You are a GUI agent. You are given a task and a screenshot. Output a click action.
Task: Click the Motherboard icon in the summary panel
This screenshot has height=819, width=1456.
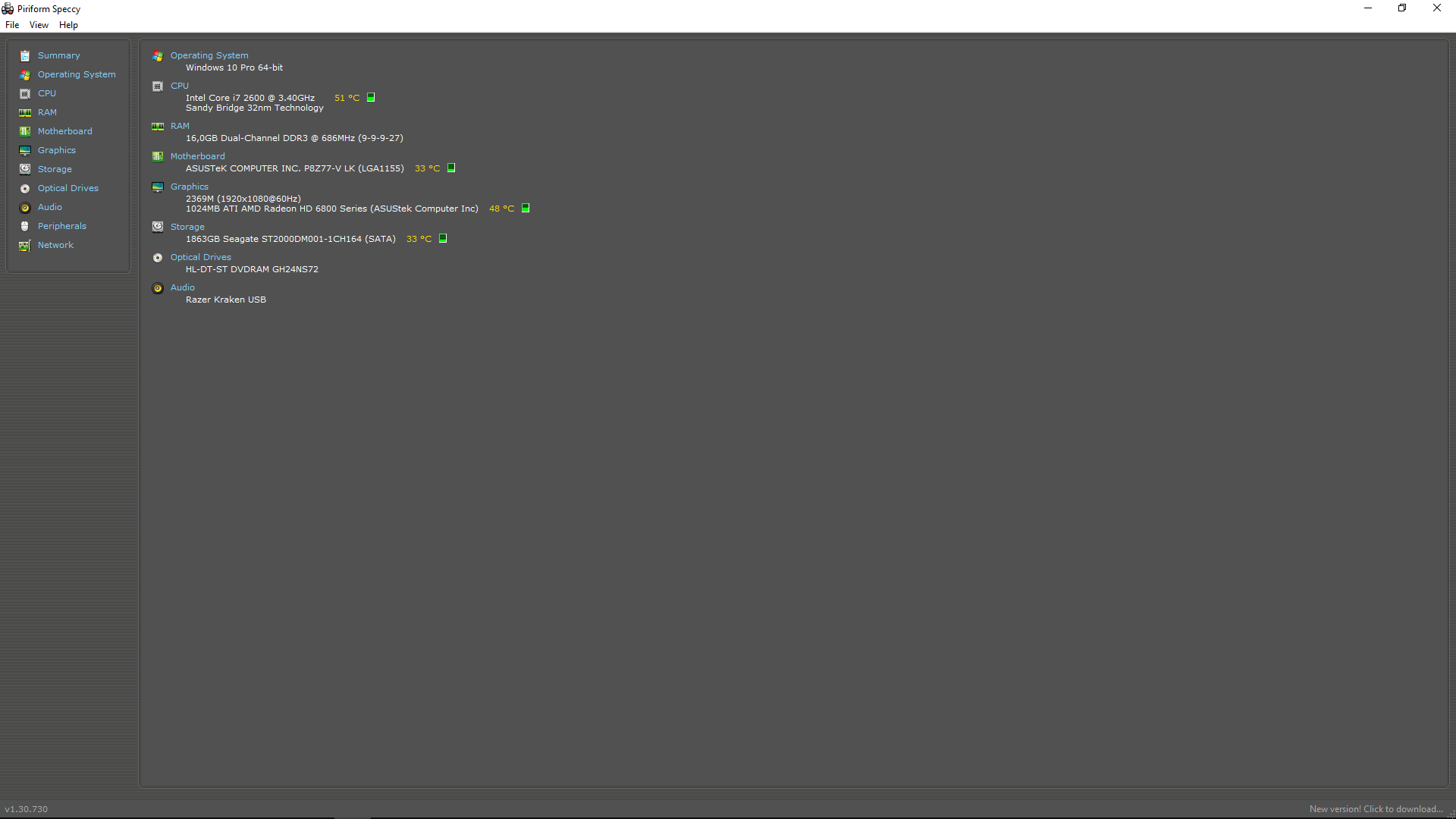point(158,157)
